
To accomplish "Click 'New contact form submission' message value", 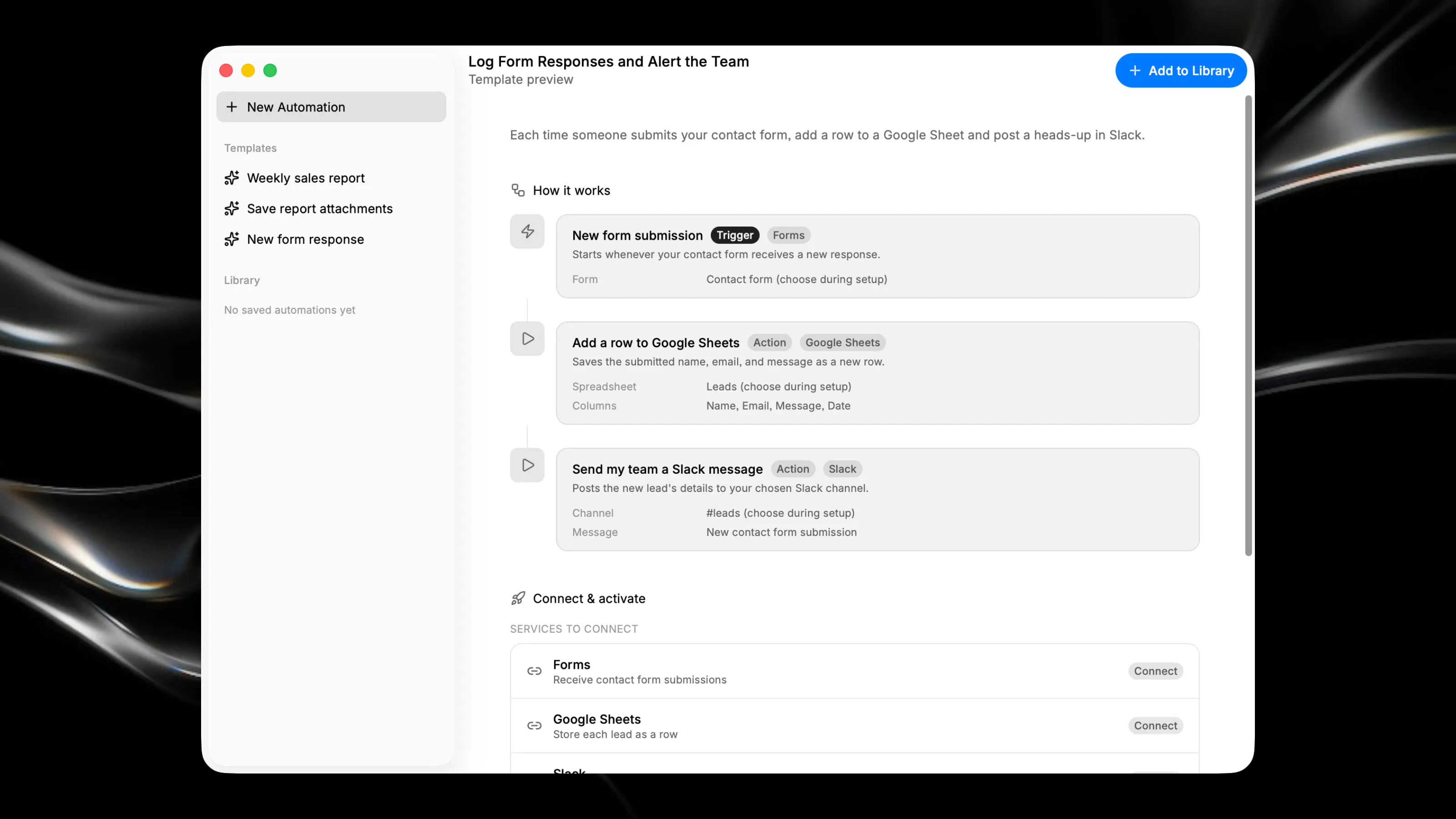I will pos(781,532).
